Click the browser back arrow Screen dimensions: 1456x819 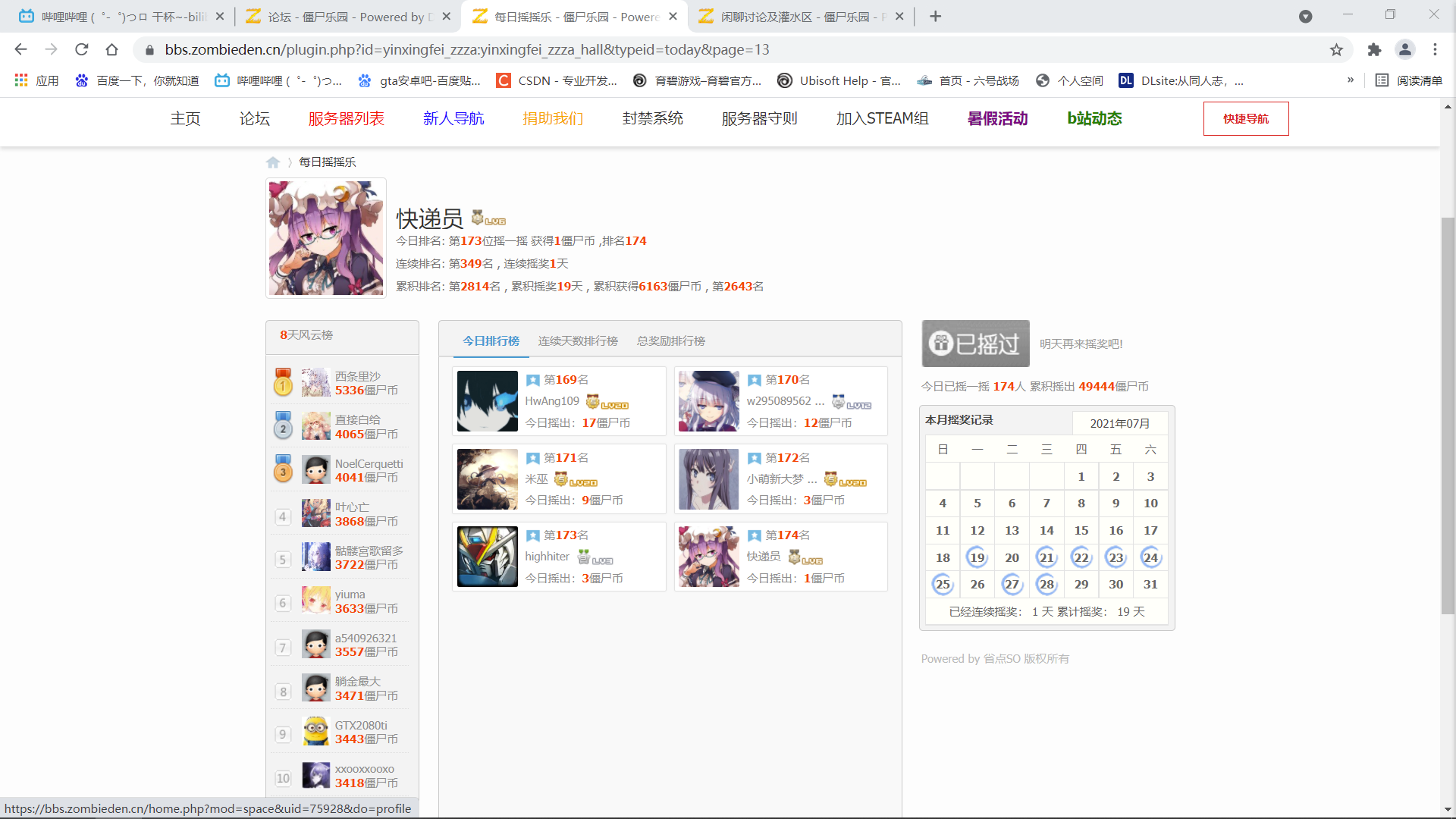pos(20,50)
